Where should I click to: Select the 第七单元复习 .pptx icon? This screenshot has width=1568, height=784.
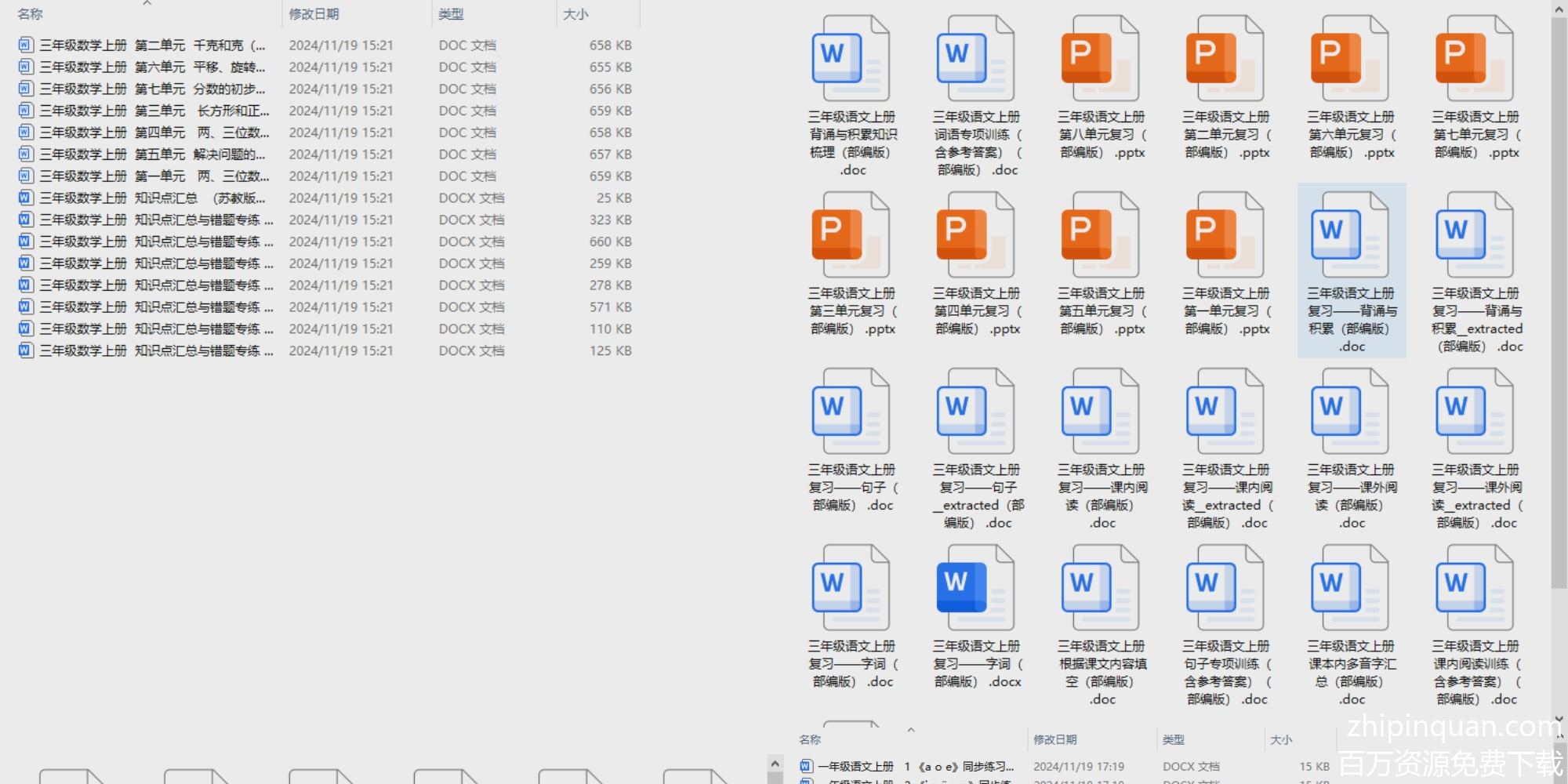(1475, 59)
